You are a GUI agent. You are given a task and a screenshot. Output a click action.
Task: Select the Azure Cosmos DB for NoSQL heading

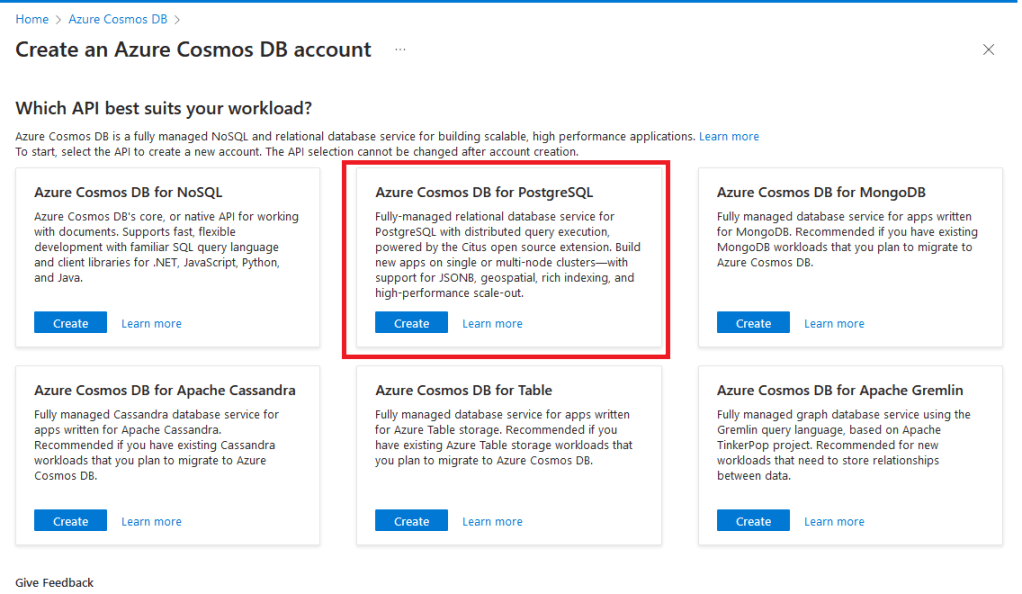(x=128, y=192)
